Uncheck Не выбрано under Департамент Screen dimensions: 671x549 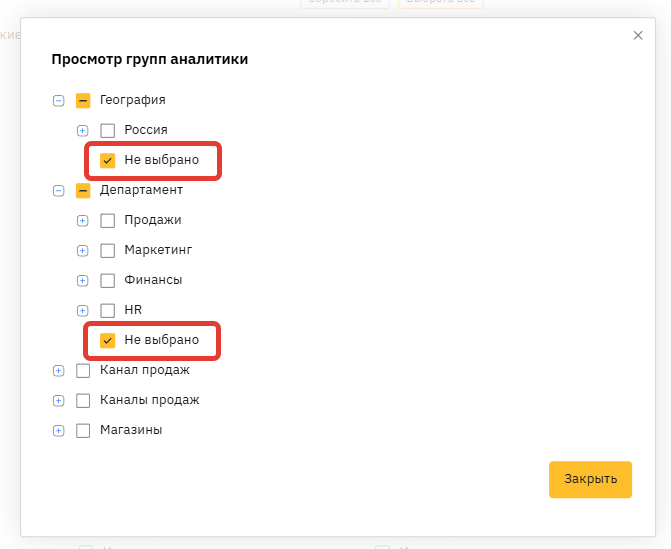[108, 340]
